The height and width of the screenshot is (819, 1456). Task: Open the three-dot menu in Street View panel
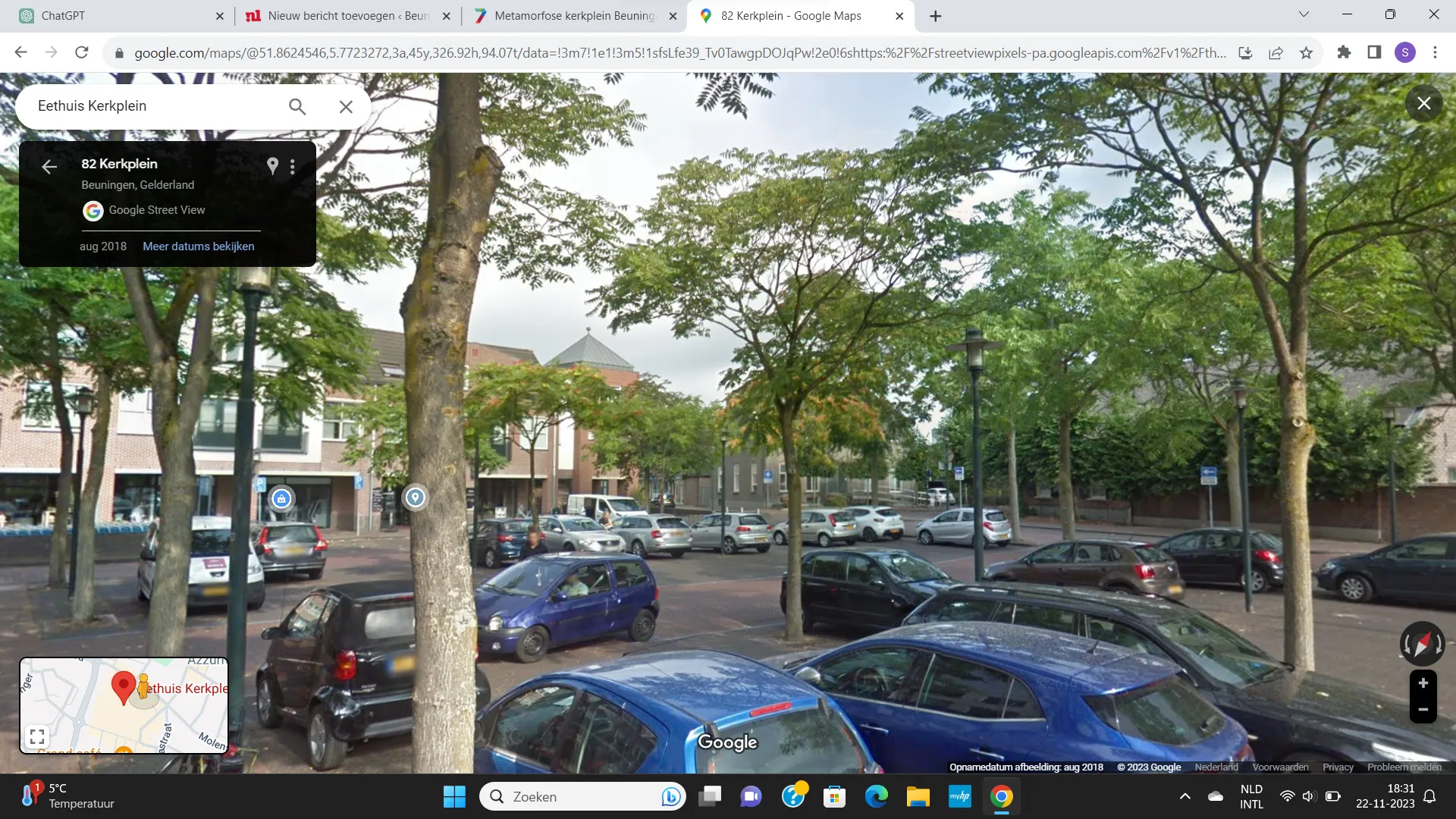pos(293,167)
